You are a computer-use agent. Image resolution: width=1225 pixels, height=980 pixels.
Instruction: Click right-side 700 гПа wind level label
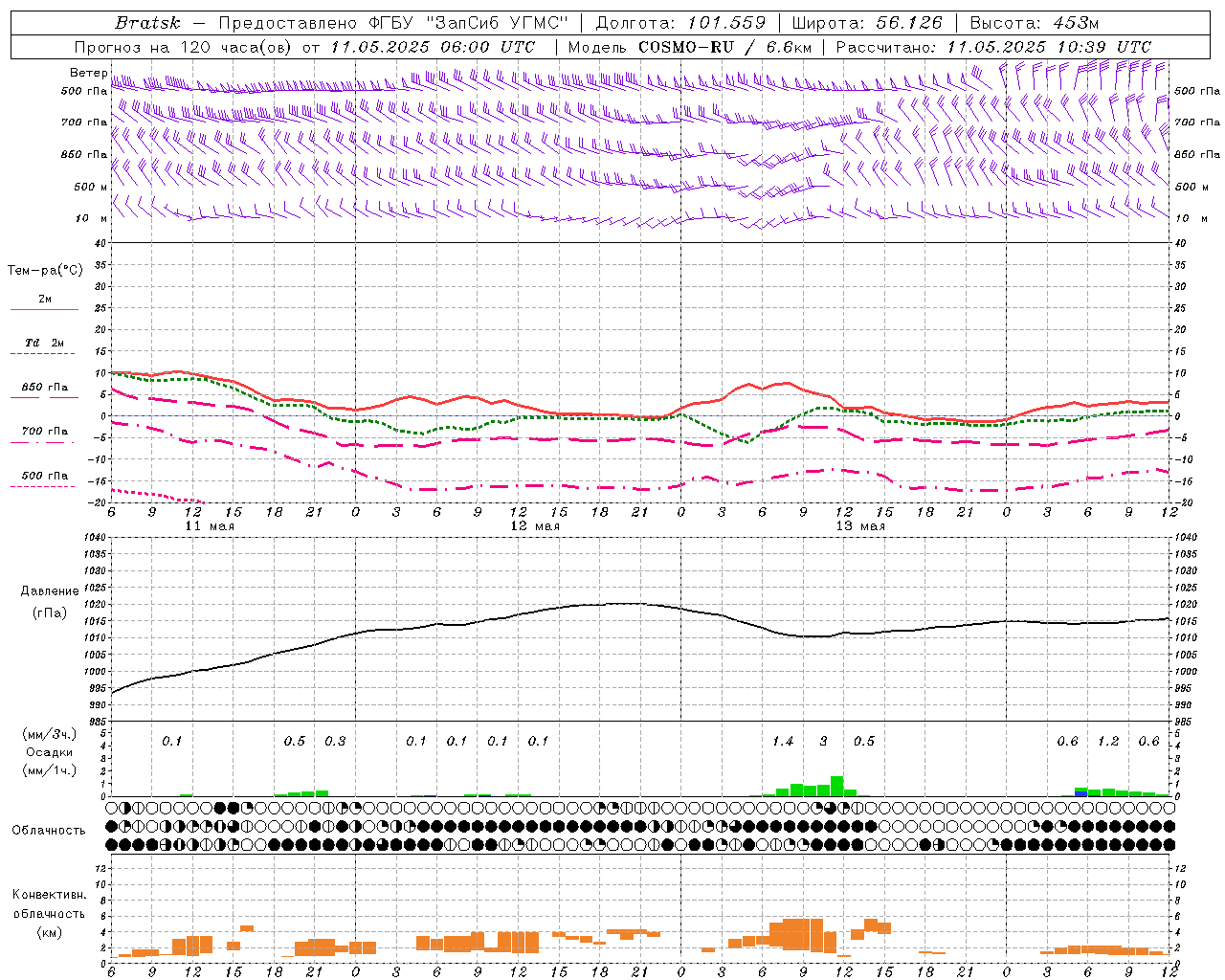click(x=1197, y=122)
